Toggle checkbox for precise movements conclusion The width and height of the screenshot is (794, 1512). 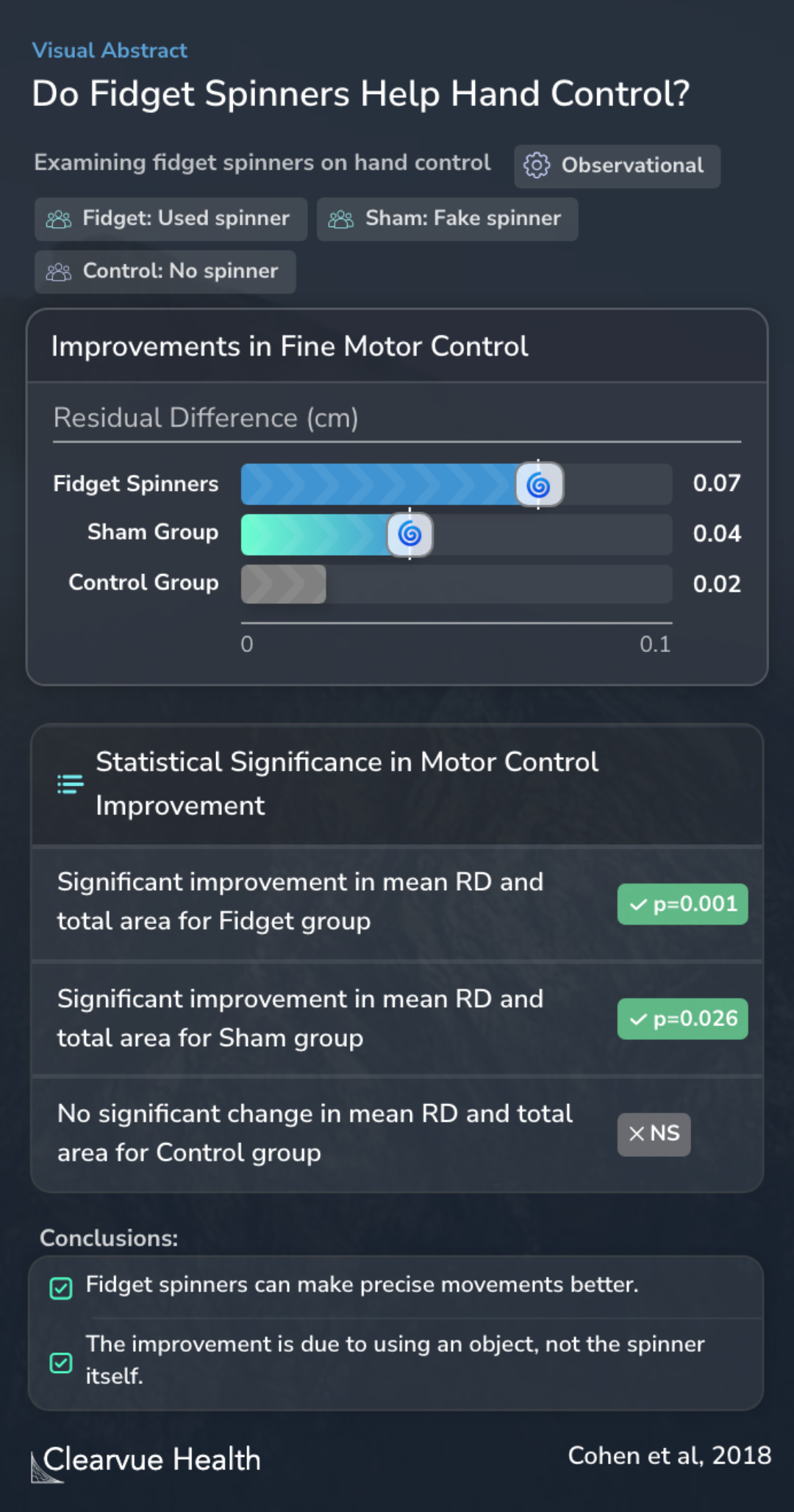click(61, 1289)
